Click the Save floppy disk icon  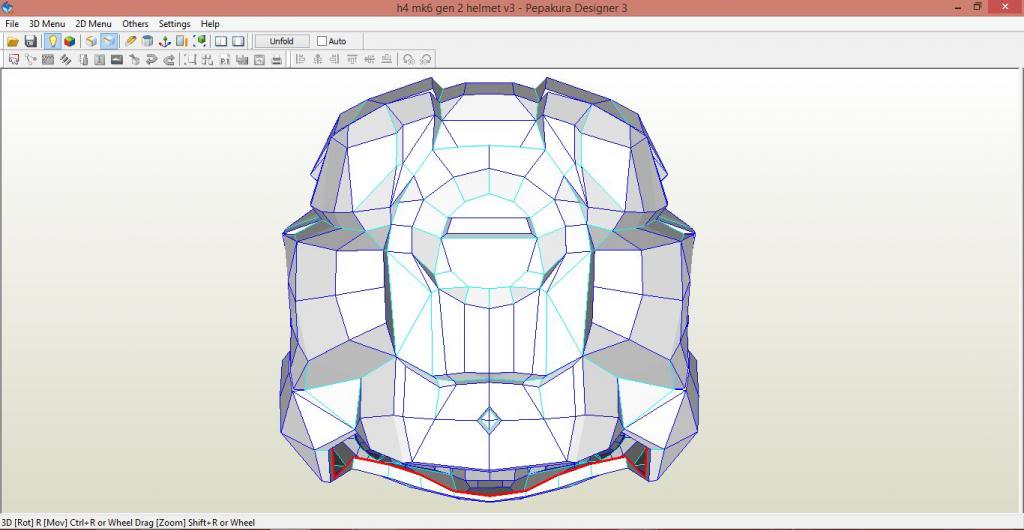point(30,41)
